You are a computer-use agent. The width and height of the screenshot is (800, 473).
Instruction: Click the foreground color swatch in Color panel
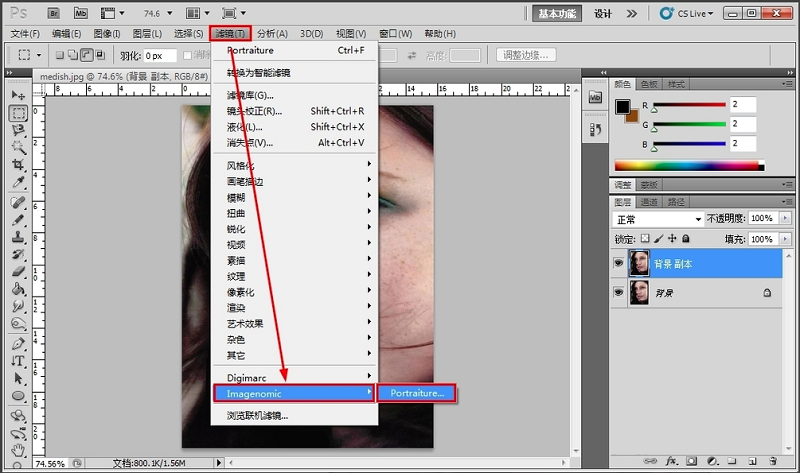point(622,106)
